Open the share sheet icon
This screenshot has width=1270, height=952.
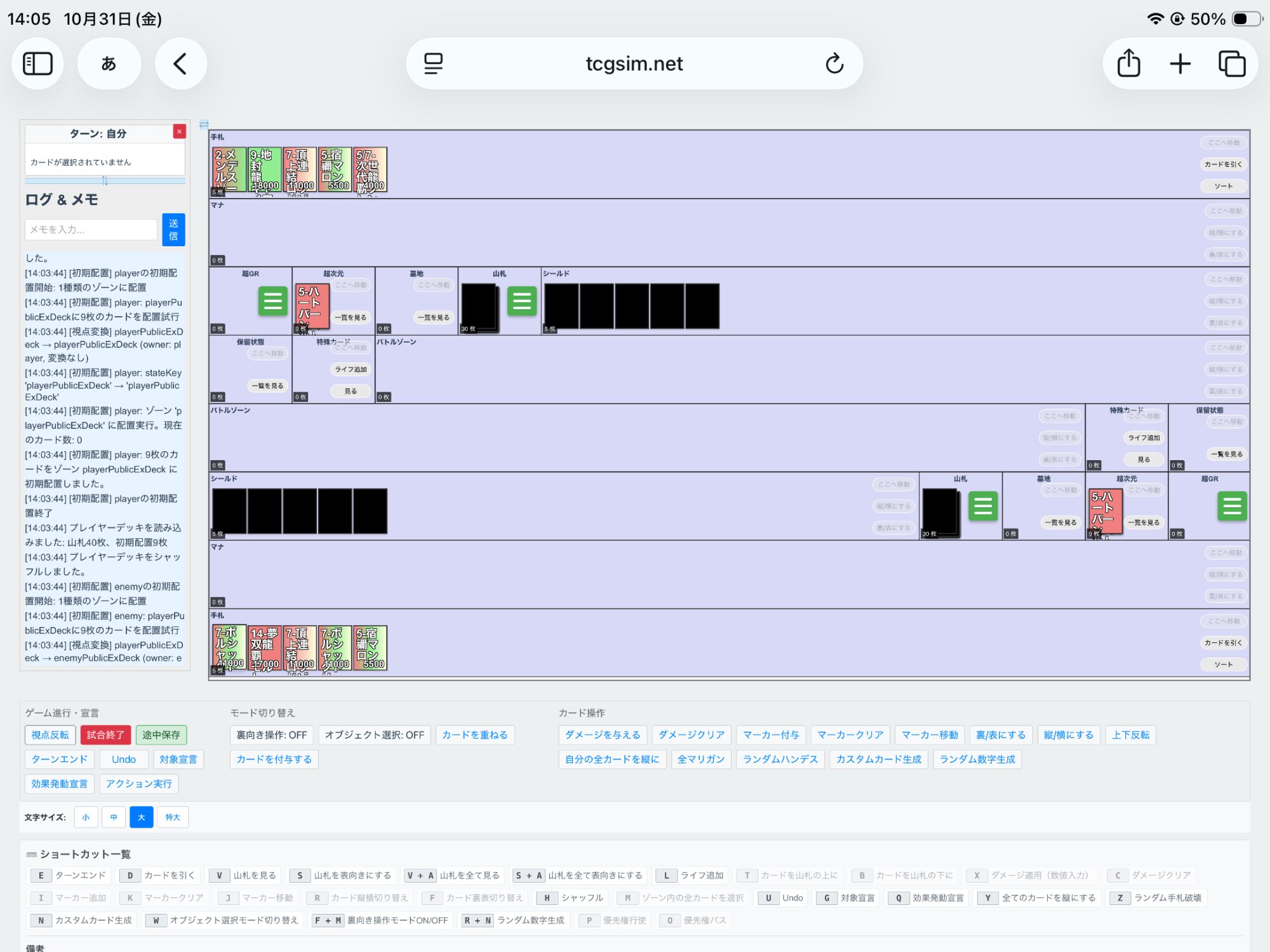click(x=1128, y=63)
